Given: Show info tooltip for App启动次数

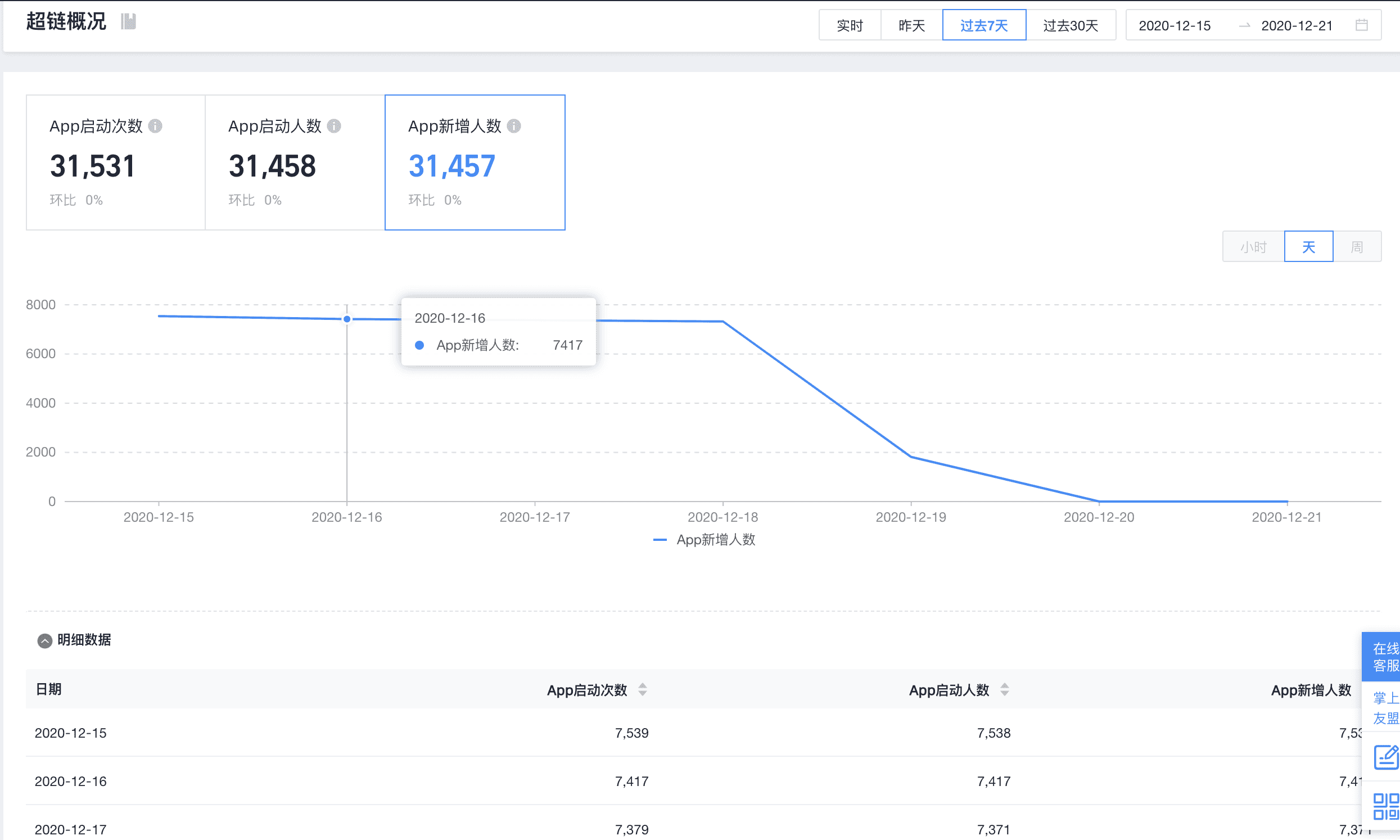Looking at the screenshot, I should (155, 125).
